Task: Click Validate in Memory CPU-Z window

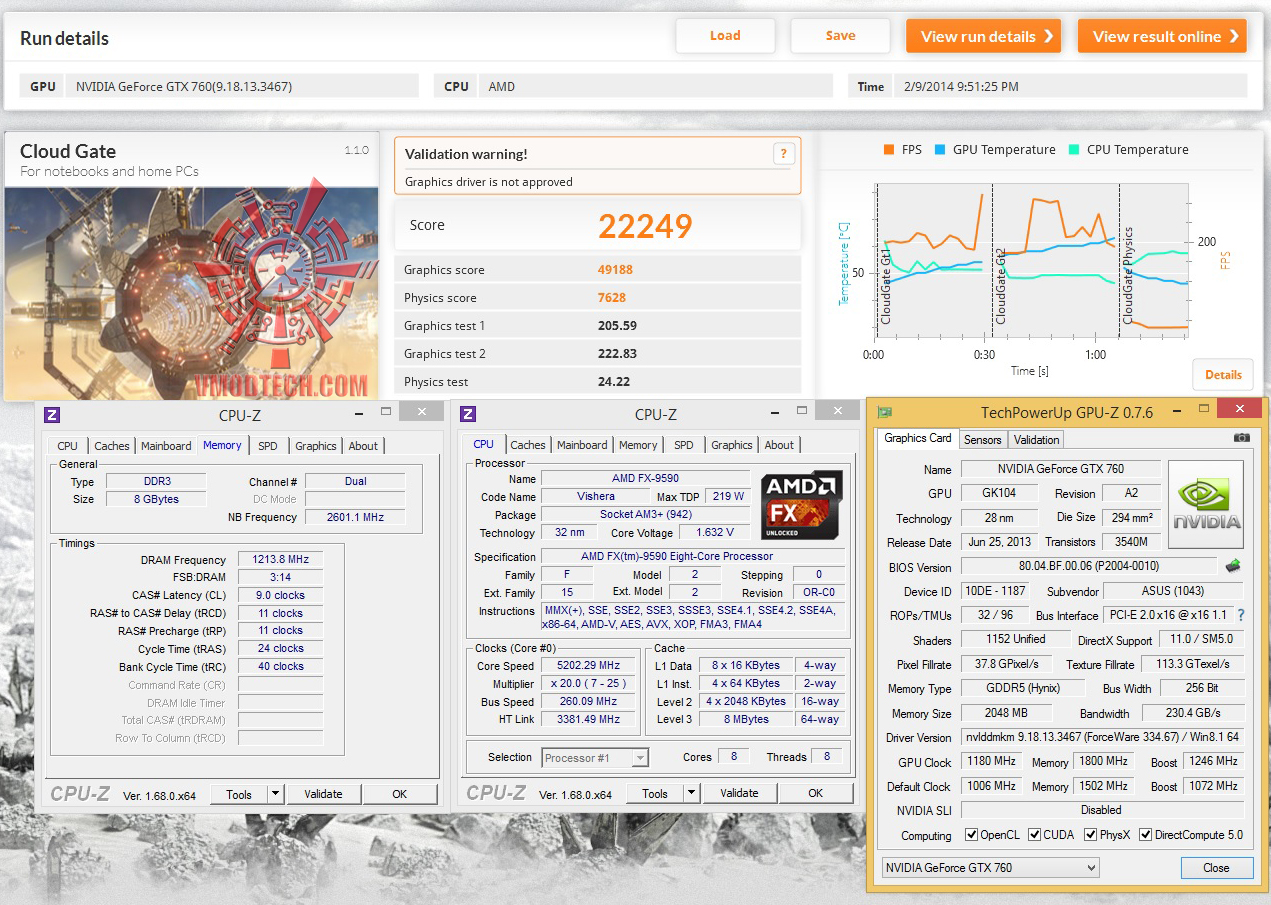Action: click(323, 794)
